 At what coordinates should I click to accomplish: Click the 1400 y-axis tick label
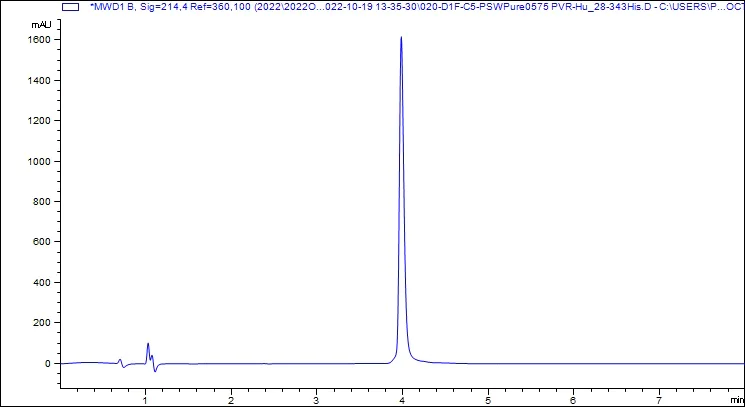tap(40, 80)
